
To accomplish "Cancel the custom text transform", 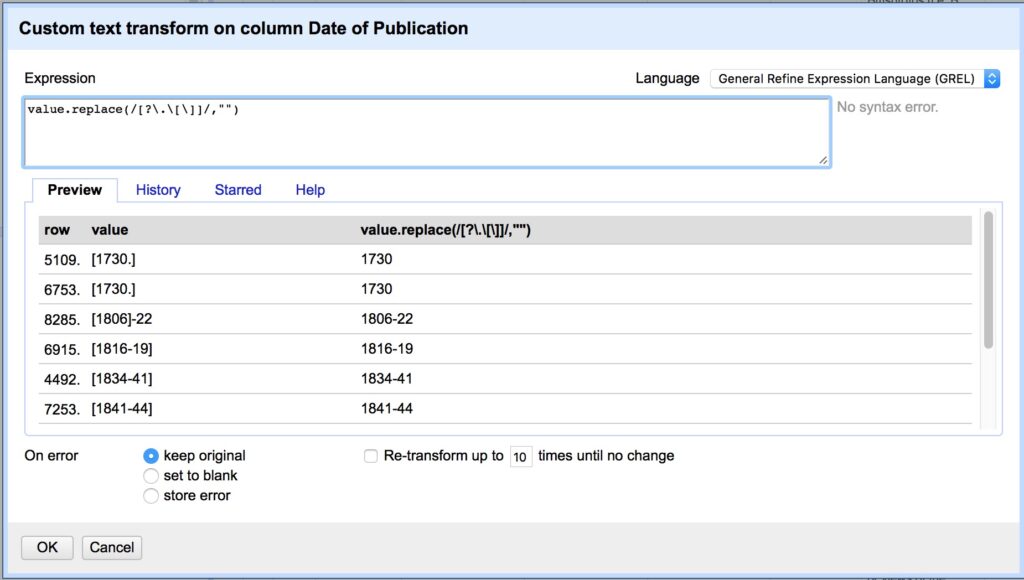I will pyautogui.click(x=111, y=547).
